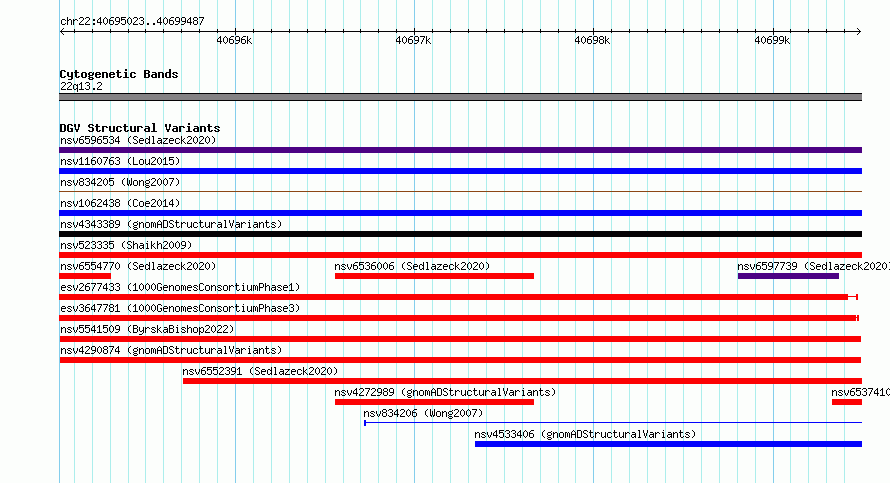
Task: Select the red nsv4272989 variant bar
Action: (434, 402)
